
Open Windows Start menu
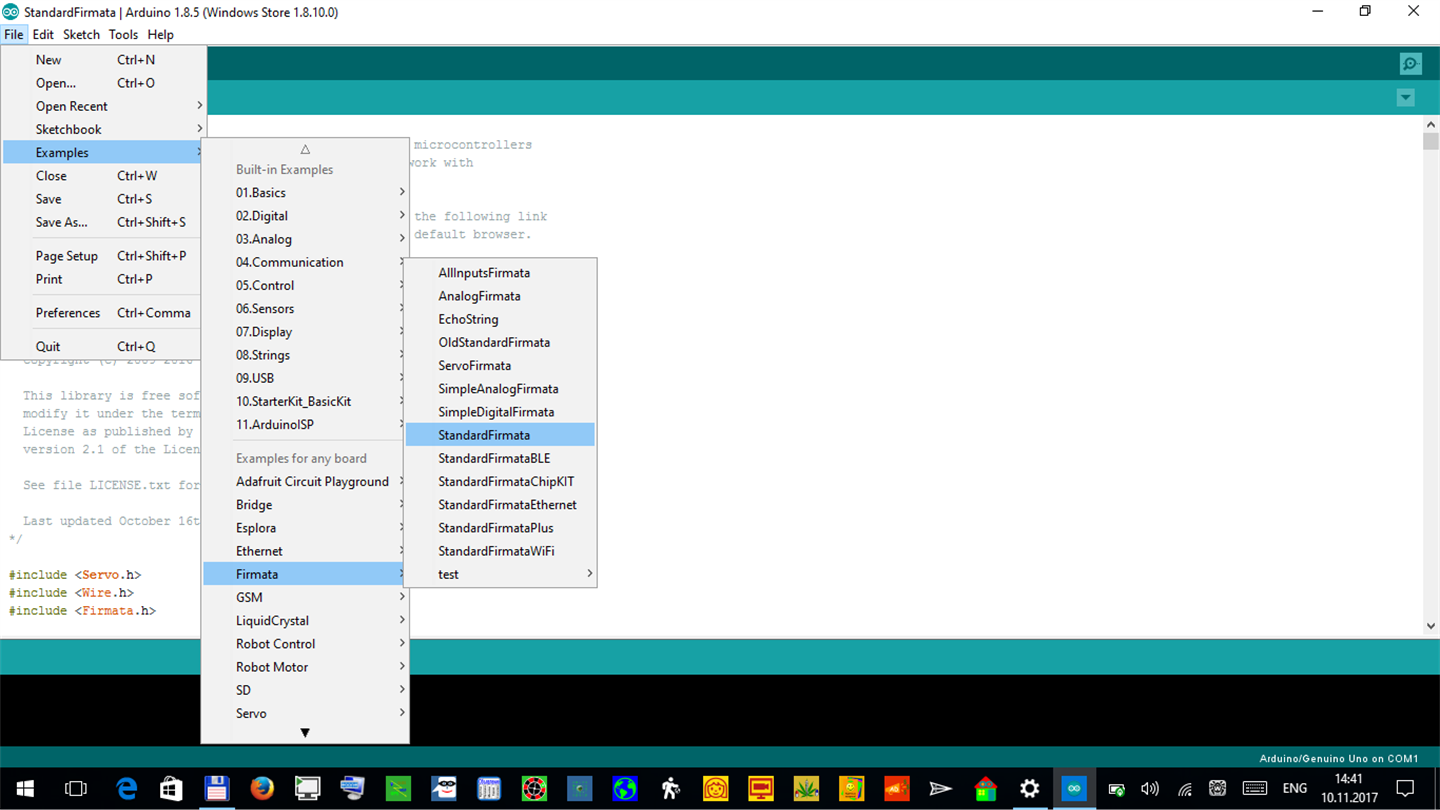click(x=25, y=789)
